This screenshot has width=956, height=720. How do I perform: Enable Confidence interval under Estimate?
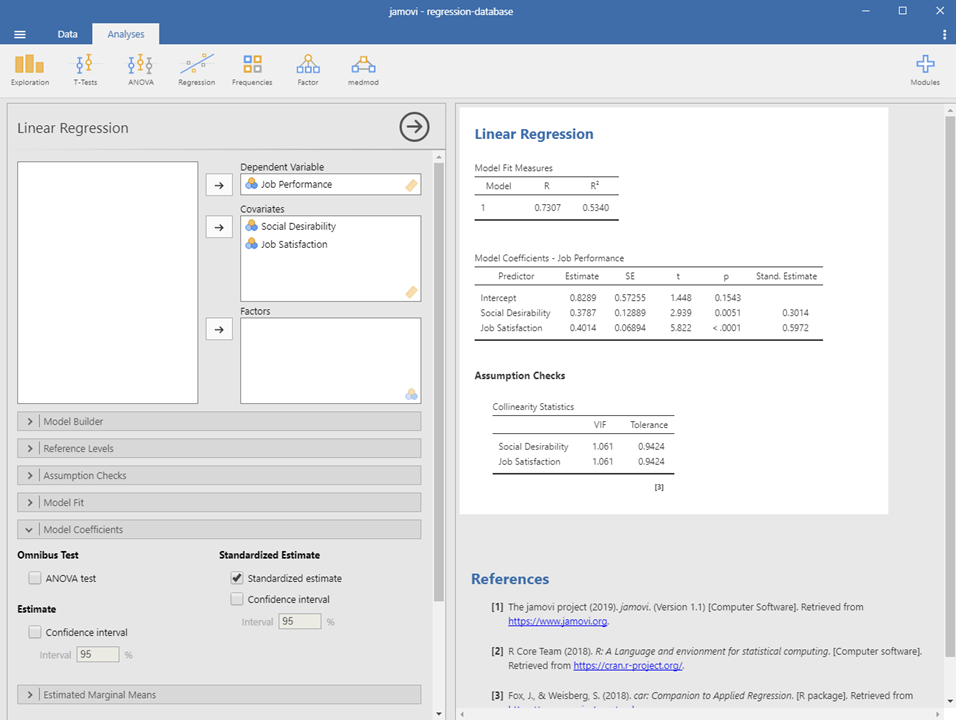pos(35,632)
